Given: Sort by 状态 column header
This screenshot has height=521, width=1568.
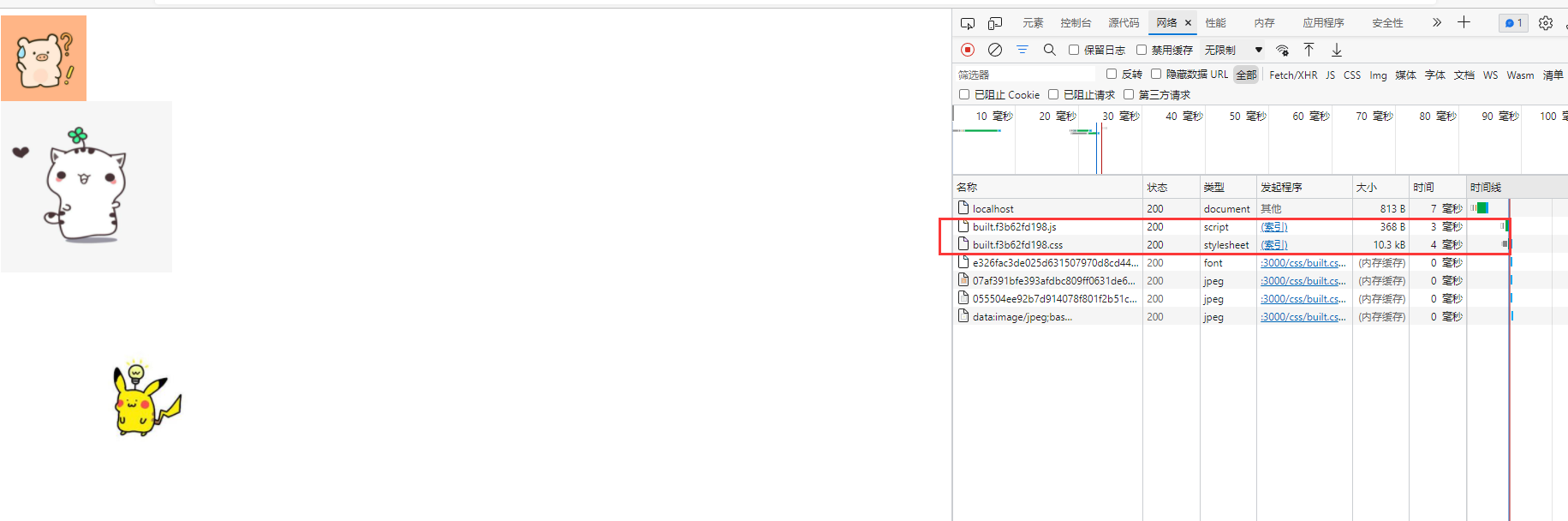Looking at the screenshot, I should click(x=1172, y=187).
